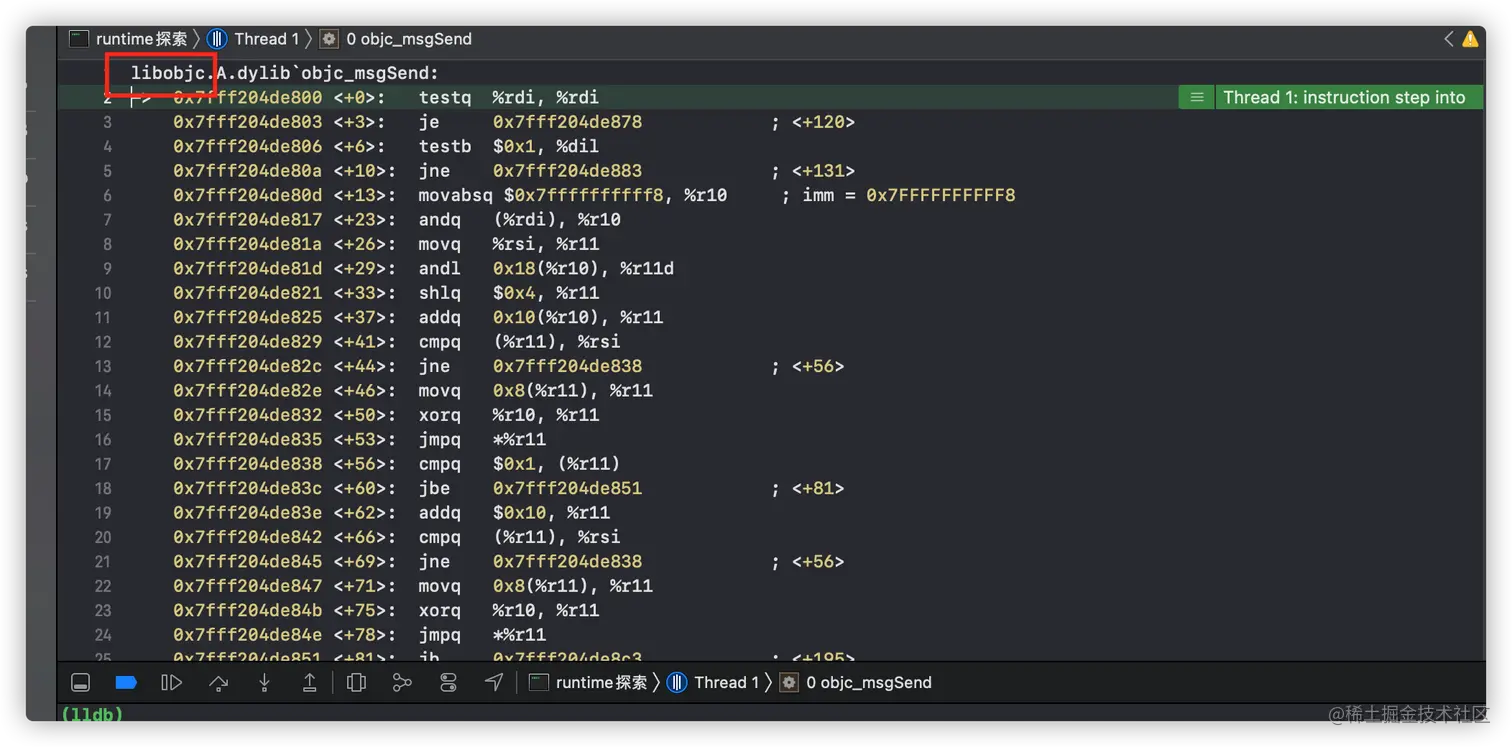Continue program execution from the debug bar

click(172, 683)
